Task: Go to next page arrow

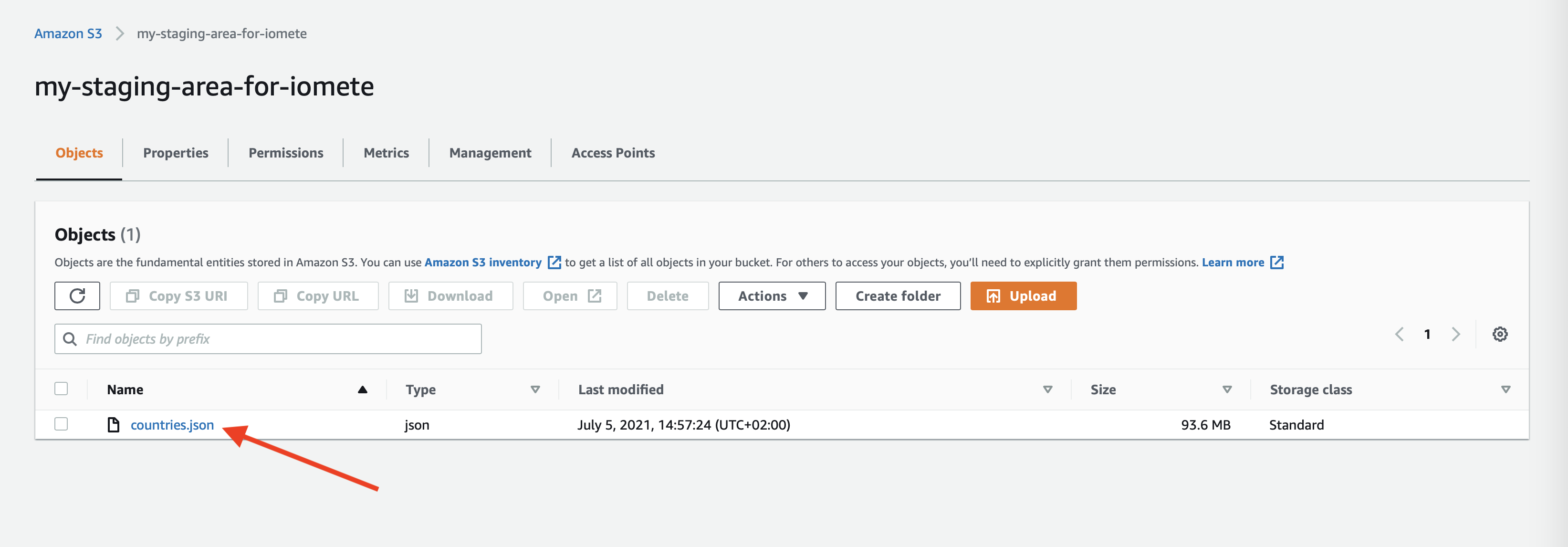Action: click(x=1455, y=335)
